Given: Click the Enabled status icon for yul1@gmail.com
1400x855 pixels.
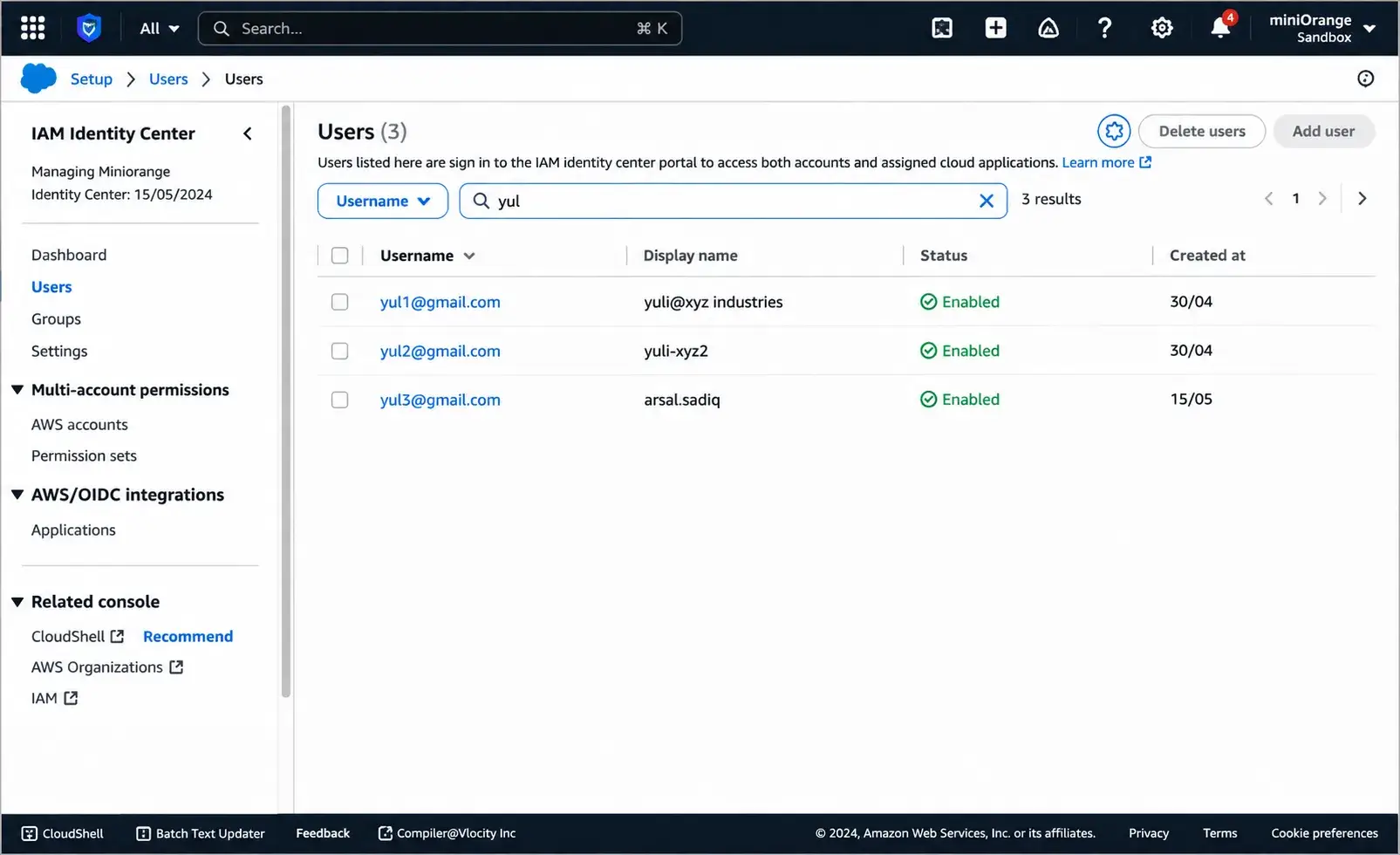Looking at the screenshot, I should [929, 302].
